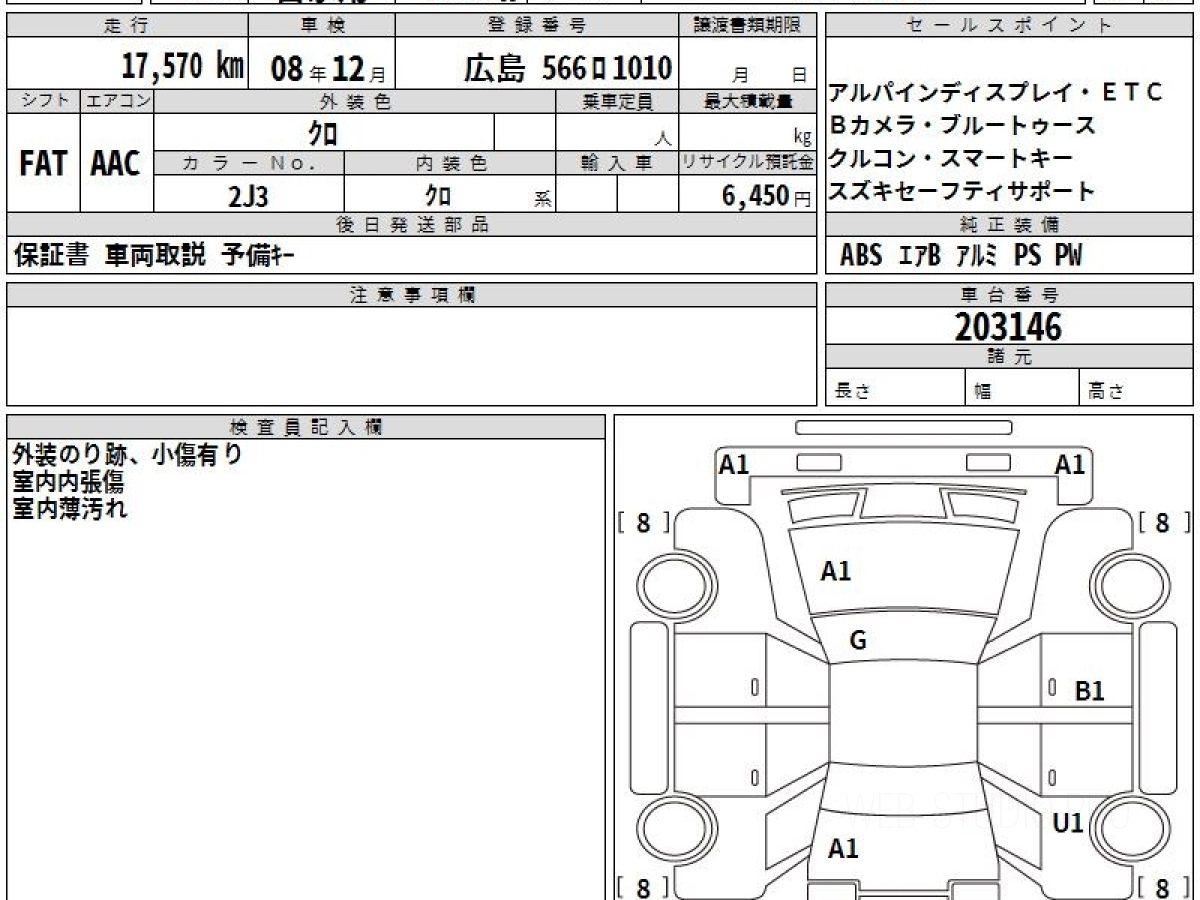Click the line スズキセーフティサポート
The image size is (1200, 900).
pos(962,191)
